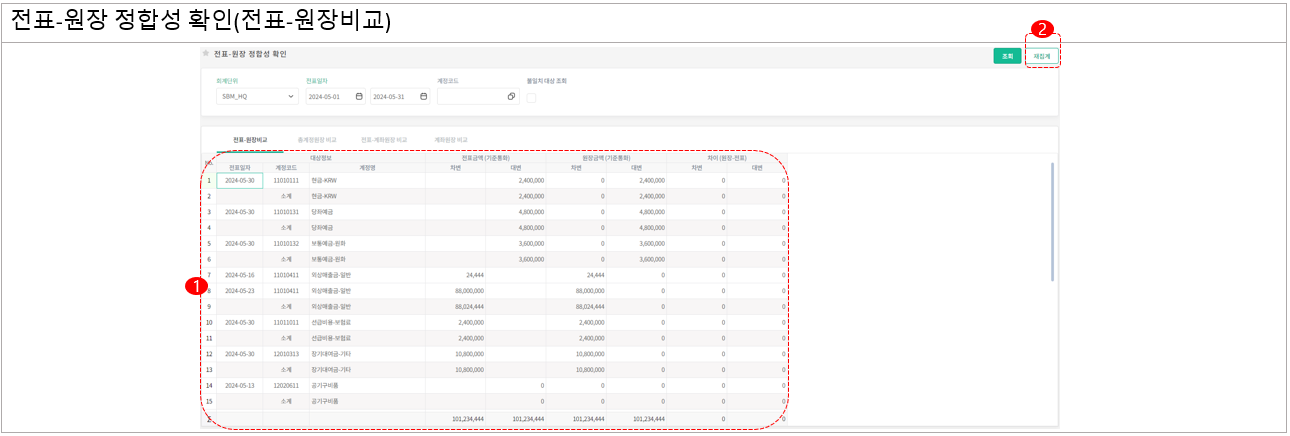
Task: Open the calendar for end date 2024-05-31
Action: coord(424,97)
